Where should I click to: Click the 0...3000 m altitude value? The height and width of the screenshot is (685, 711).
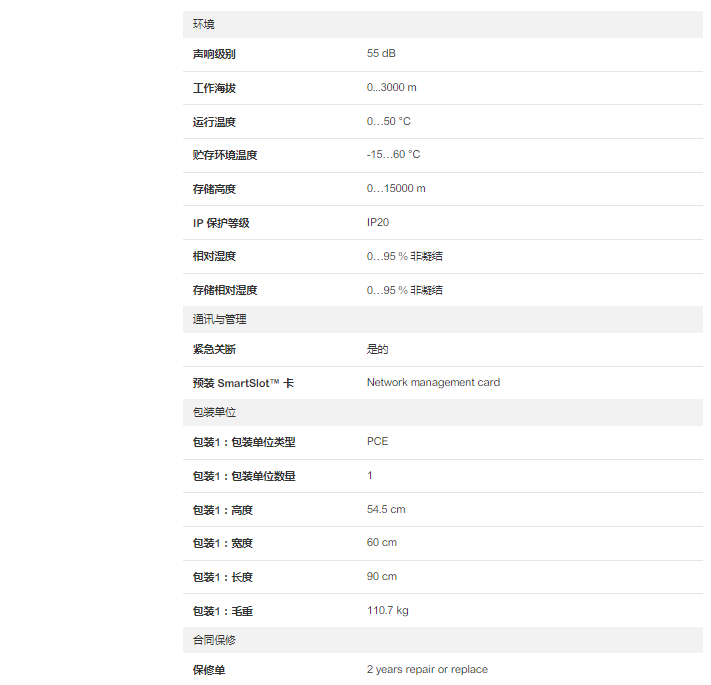(391, 87)
